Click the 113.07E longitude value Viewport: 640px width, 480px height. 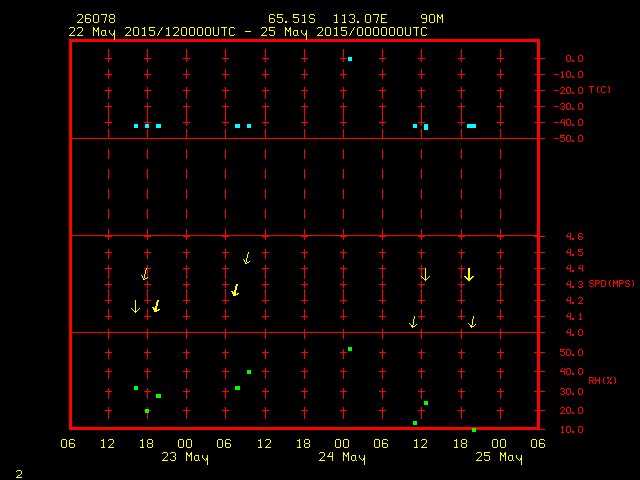pos(363,19)
